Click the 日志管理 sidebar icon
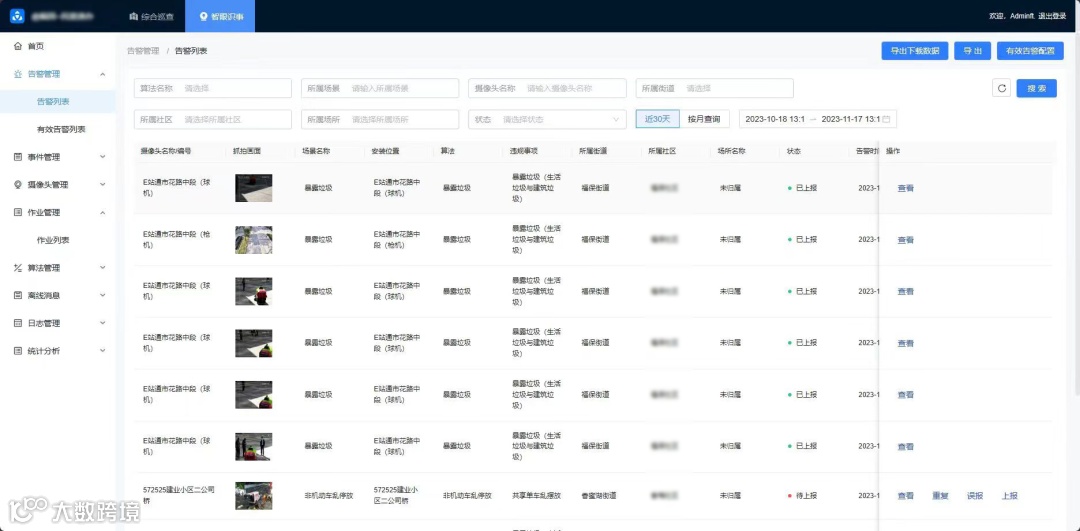The image size is (1080, 531). point(18,323)
